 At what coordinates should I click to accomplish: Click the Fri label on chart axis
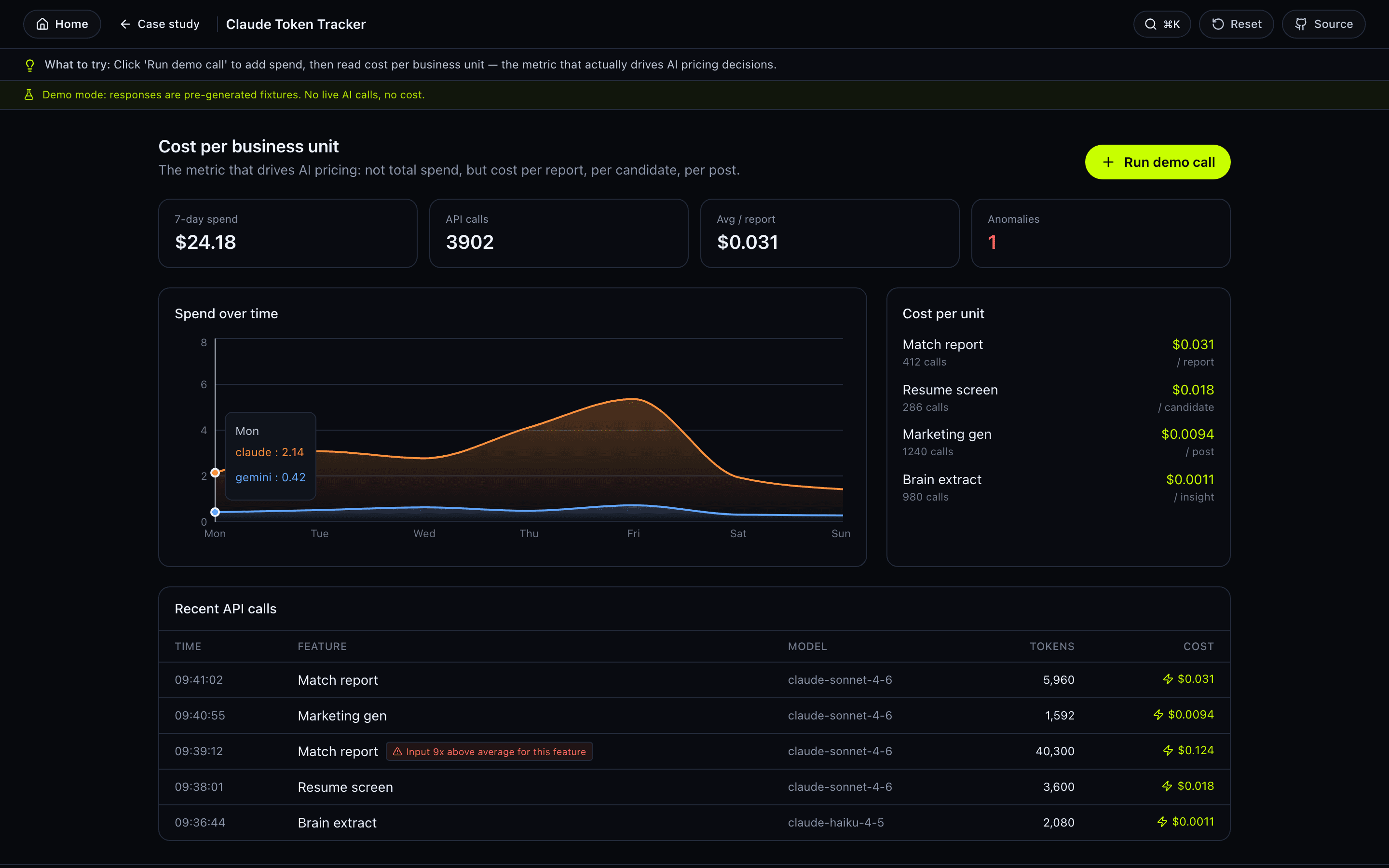point(633,533)
